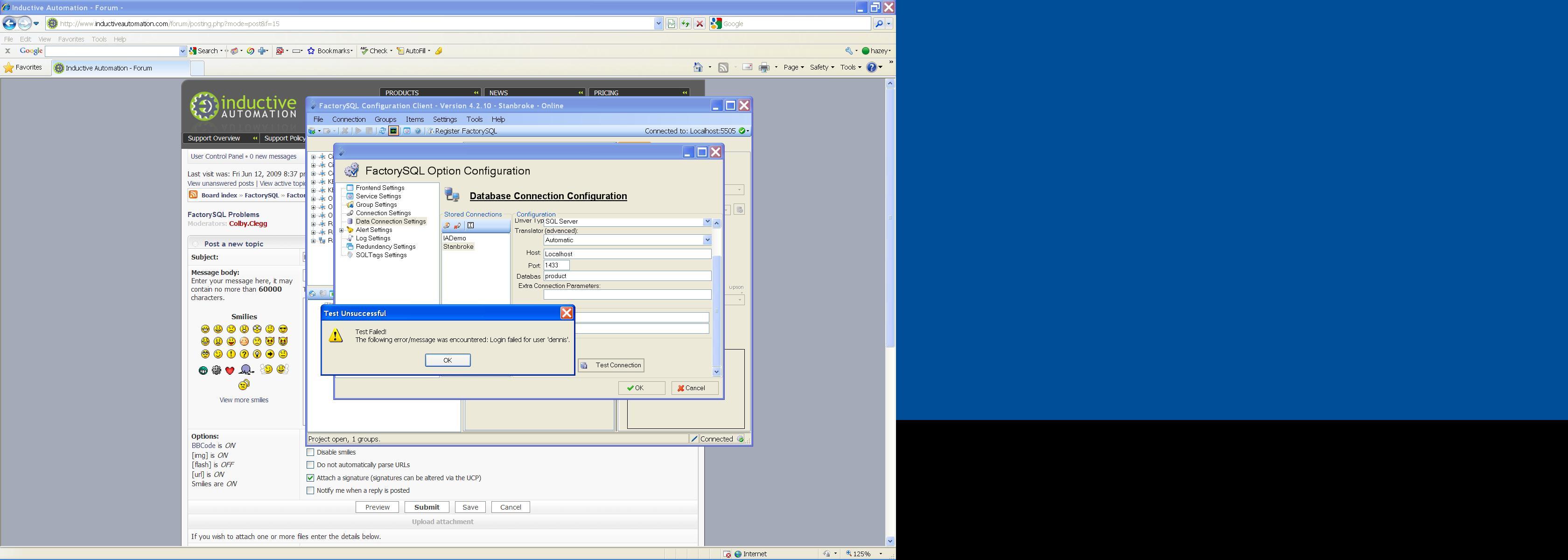Screen dimensions: 1568x560
Task: Click the refresh icon in FactorySQL toolbar
Action: (x=382, y=131)
